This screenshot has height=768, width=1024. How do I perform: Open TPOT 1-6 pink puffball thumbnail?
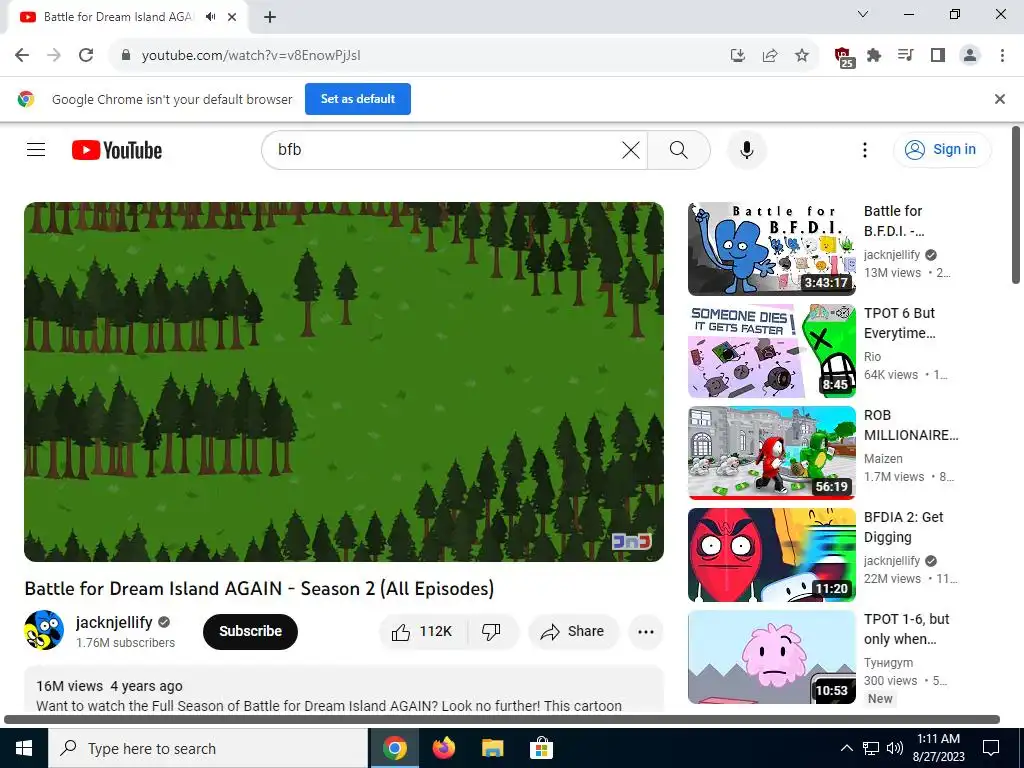[x=771, y=656]
